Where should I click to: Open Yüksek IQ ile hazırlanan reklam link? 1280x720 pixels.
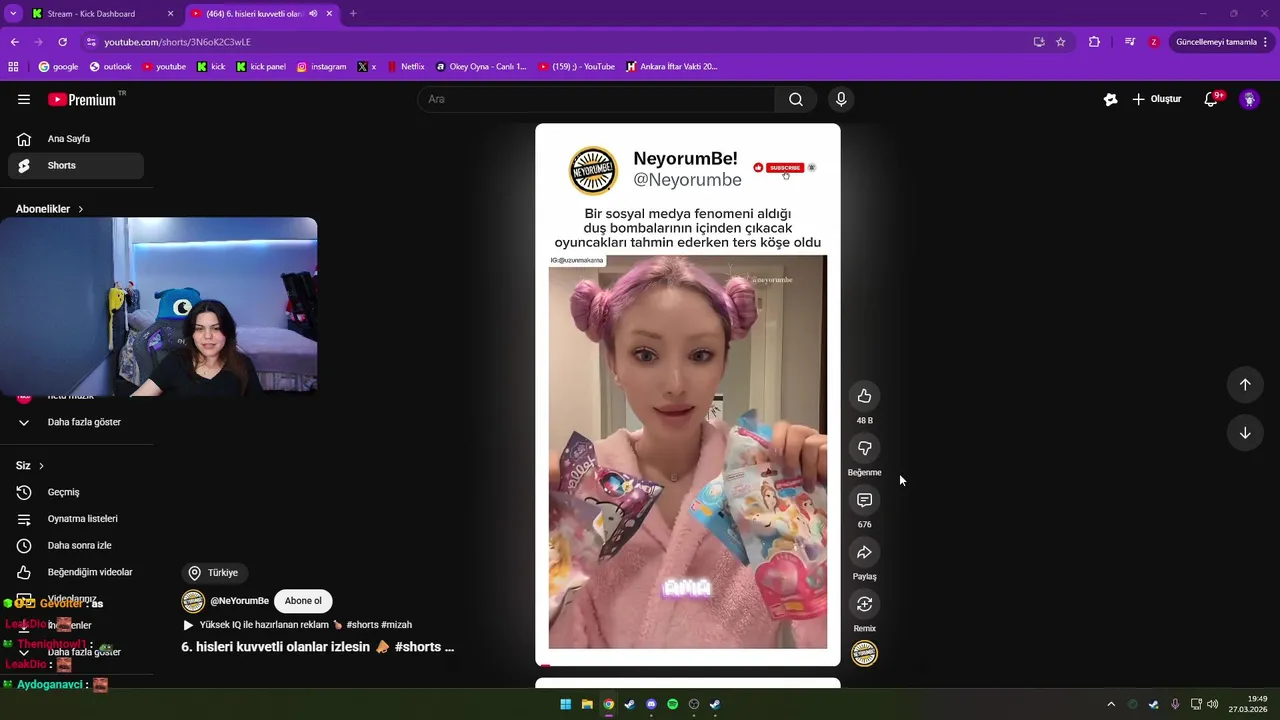tap(296, 625)
